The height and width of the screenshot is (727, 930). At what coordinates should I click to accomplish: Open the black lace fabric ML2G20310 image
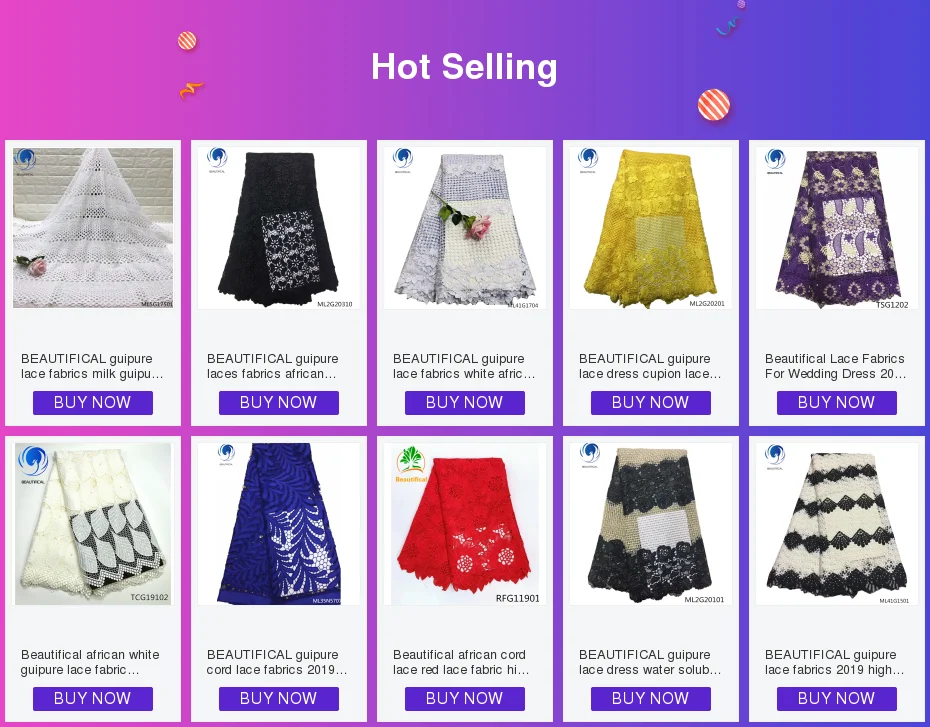tap(279, 228)
